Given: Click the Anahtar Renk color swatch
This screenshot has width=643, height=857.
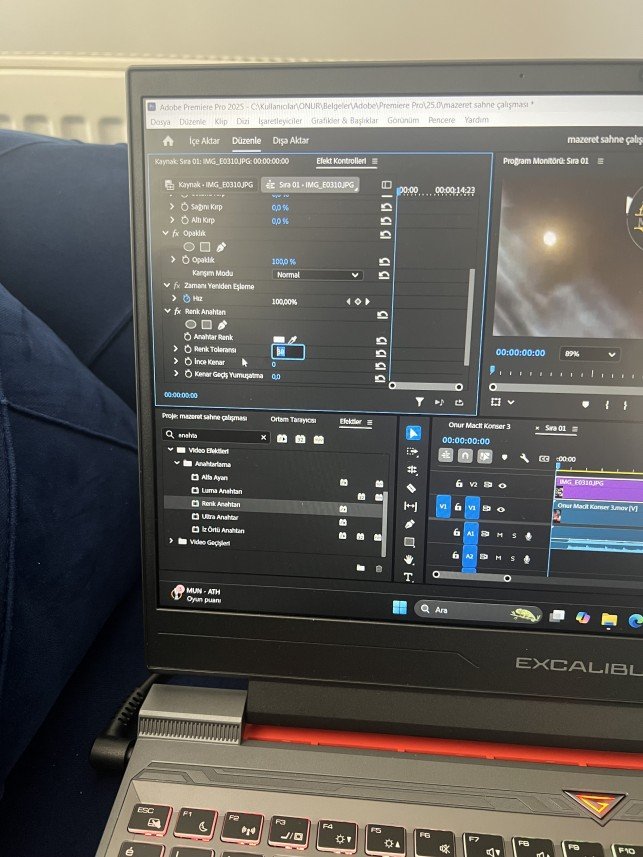Looking at the screenshot, I should 278,340.
